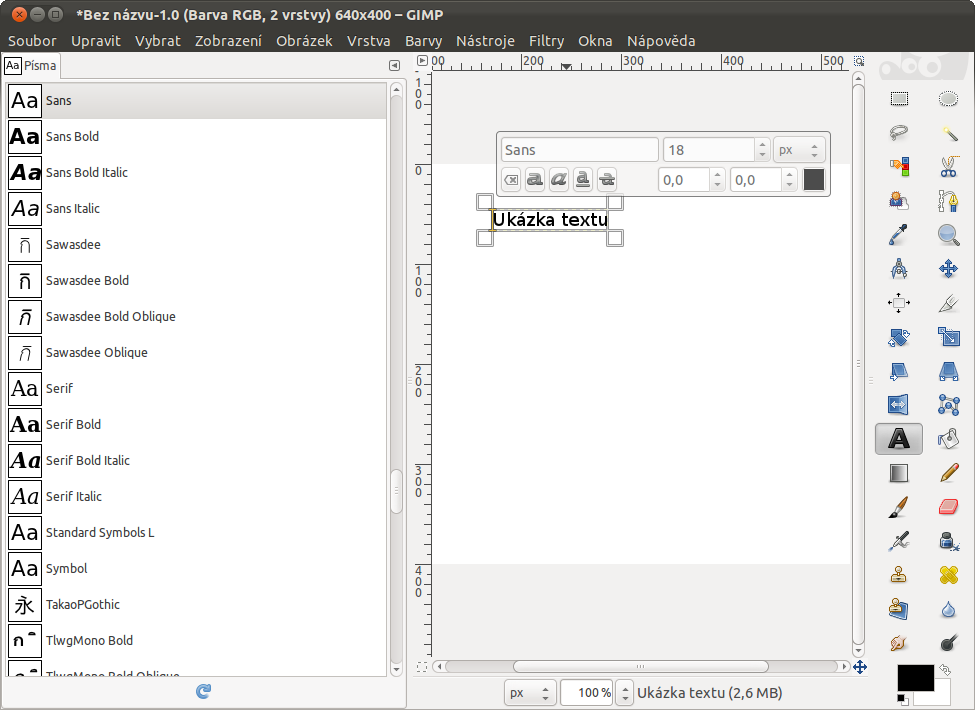The width and height of the screenshot is (975, 710).
Task: Toggle zoom-on-resize button at canvas top-right
Action: click(x=859, y=61)
